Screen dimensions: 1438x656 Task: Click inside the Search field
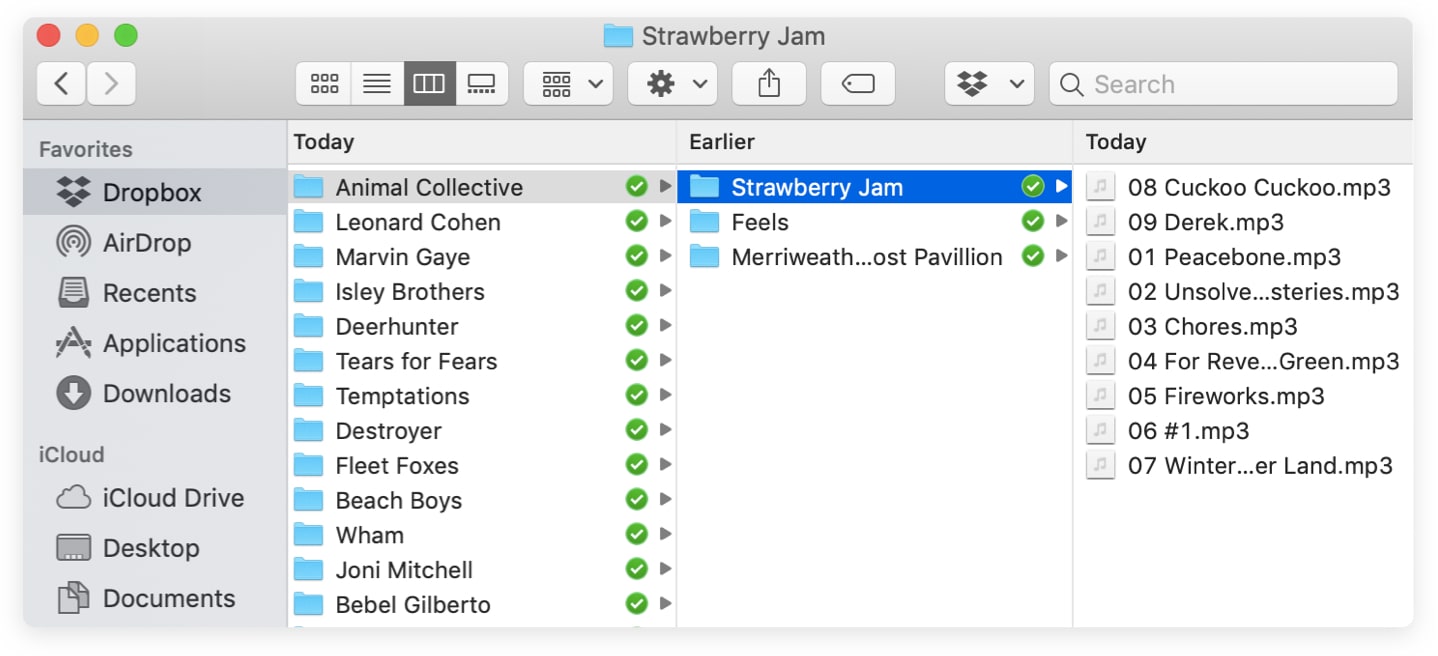click(x=1222, y=84)
